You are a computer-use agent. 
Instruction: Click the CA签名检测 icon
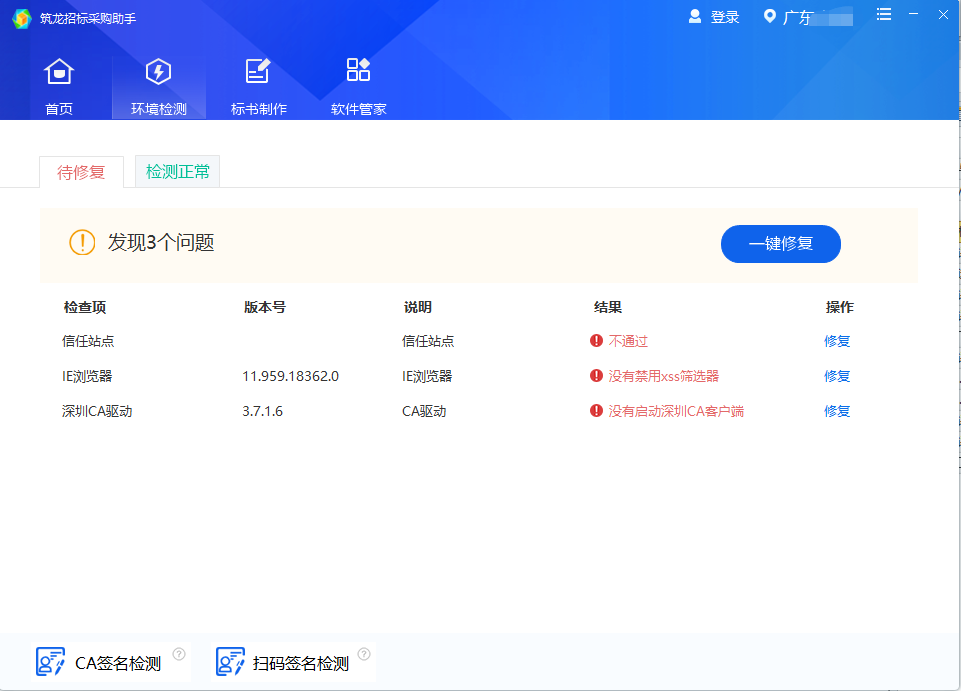[50, 662]
